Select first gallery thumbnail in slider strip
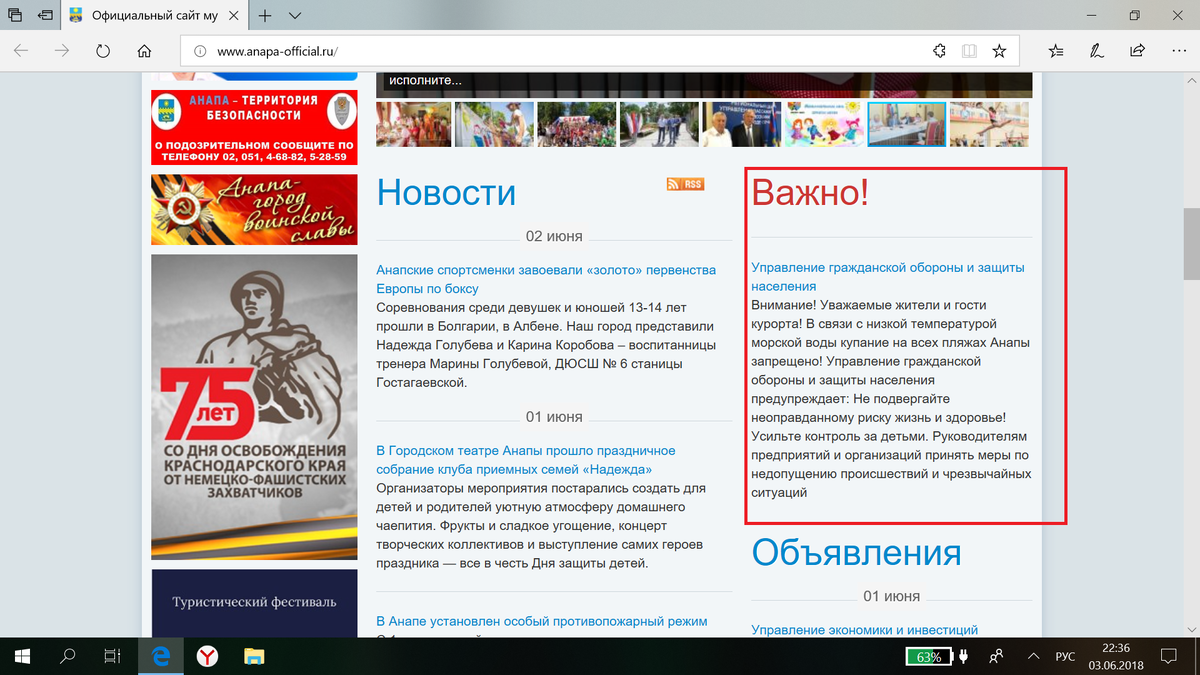This screenshot has width=1200, height=675. click(412, 125)
